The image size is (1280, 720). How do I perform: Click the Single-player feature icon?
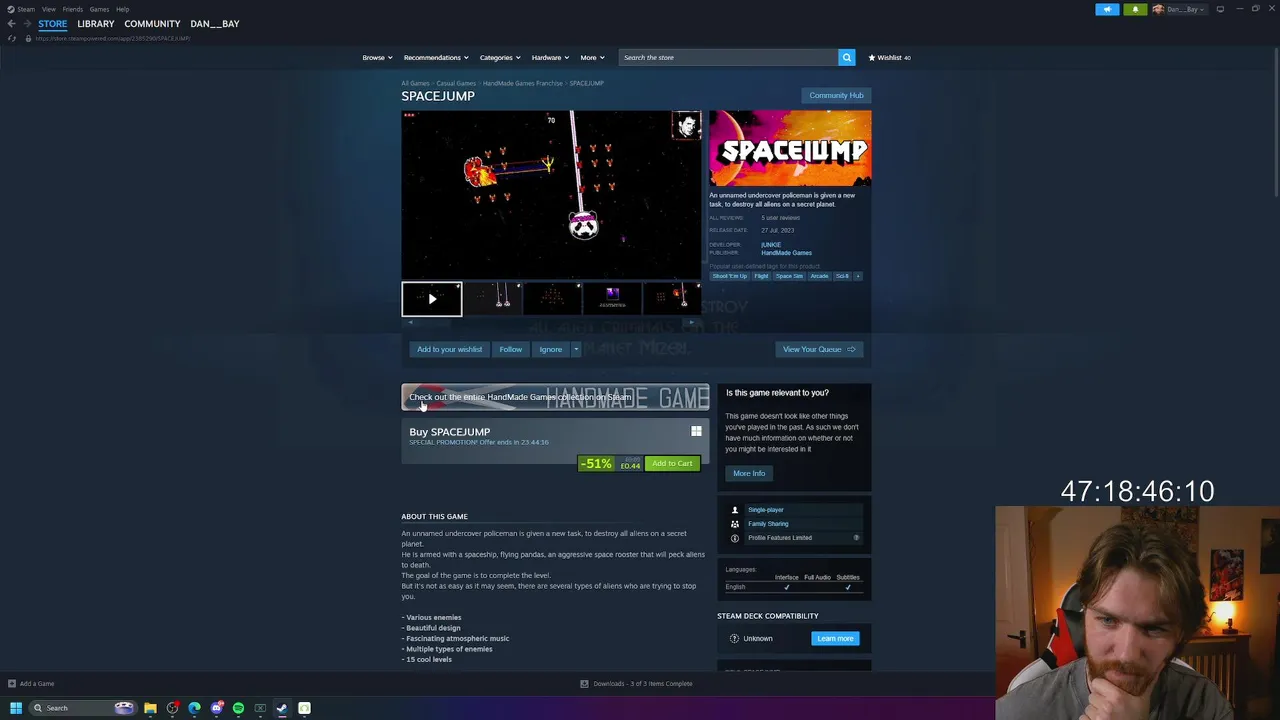click(x=735, y=510)
